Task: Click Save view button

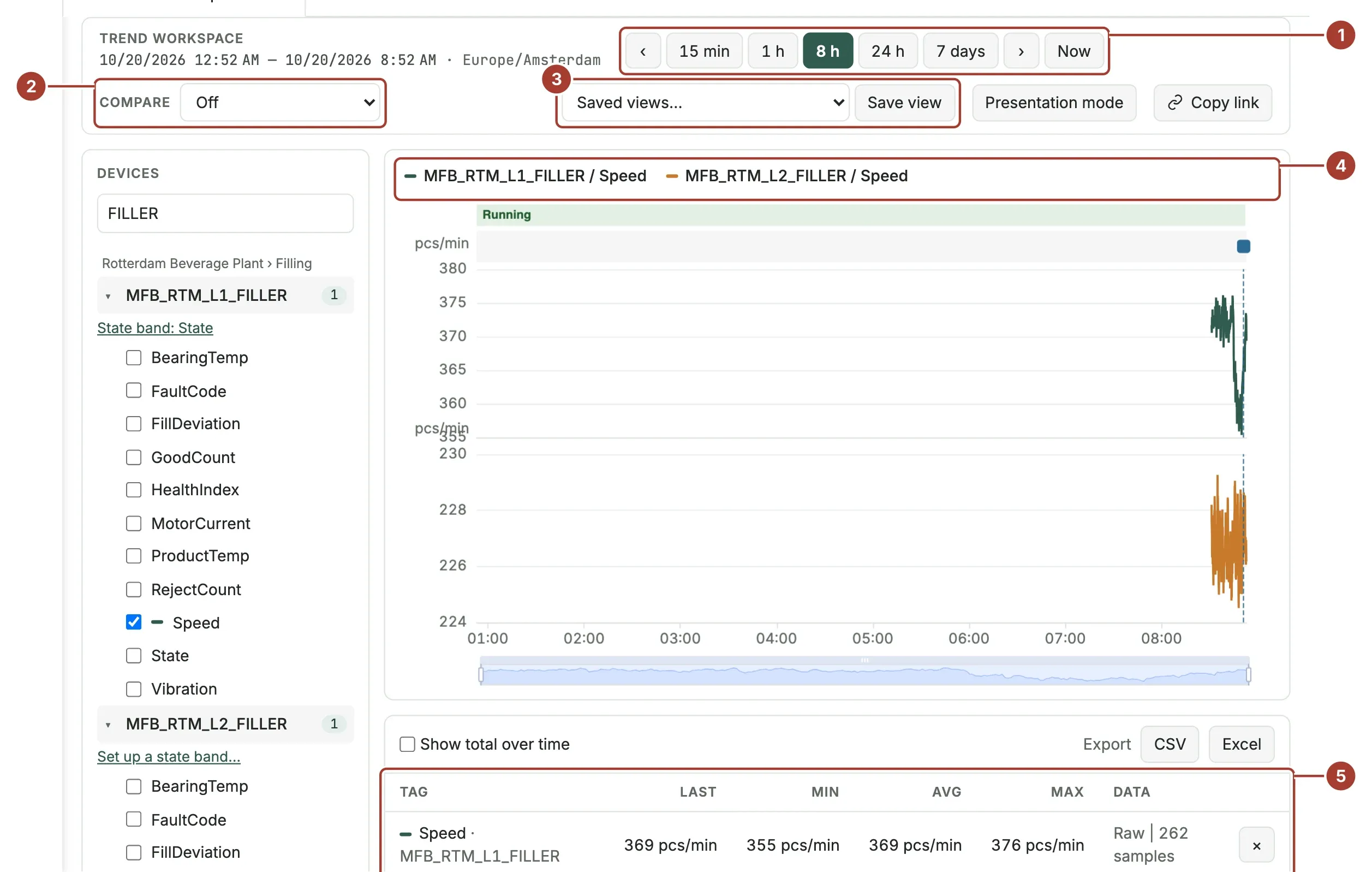Action: point(904,103)
